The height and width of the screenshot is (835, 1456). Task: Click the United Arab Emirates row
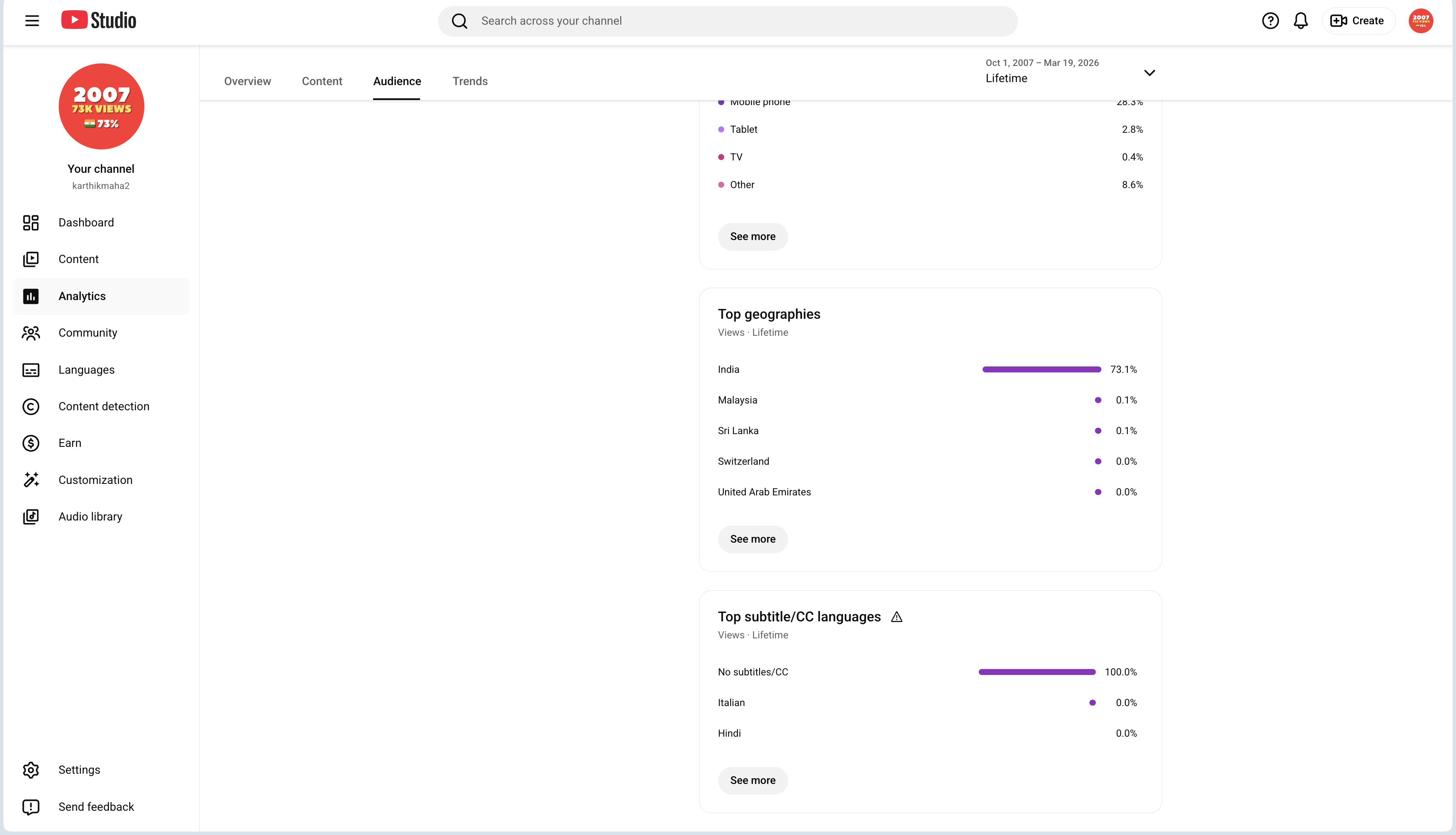pyautogui.click(x=928, y=492)
